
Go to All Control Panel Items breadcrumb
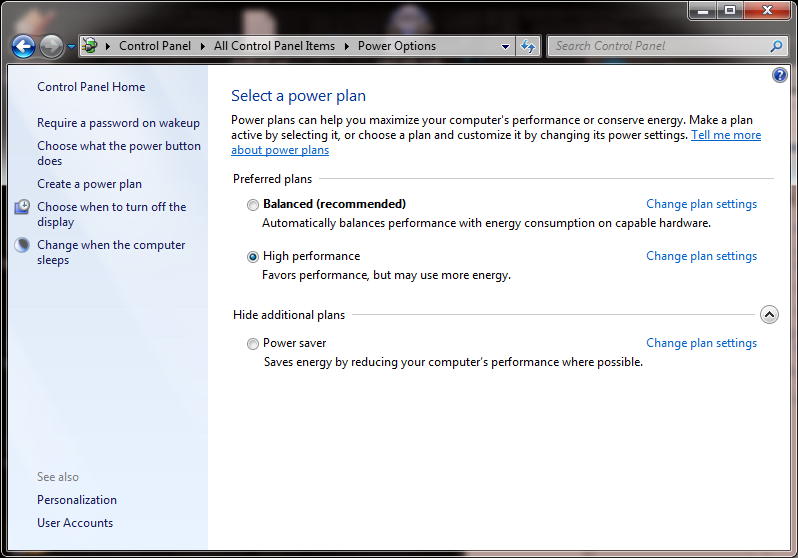pos(274,46)
